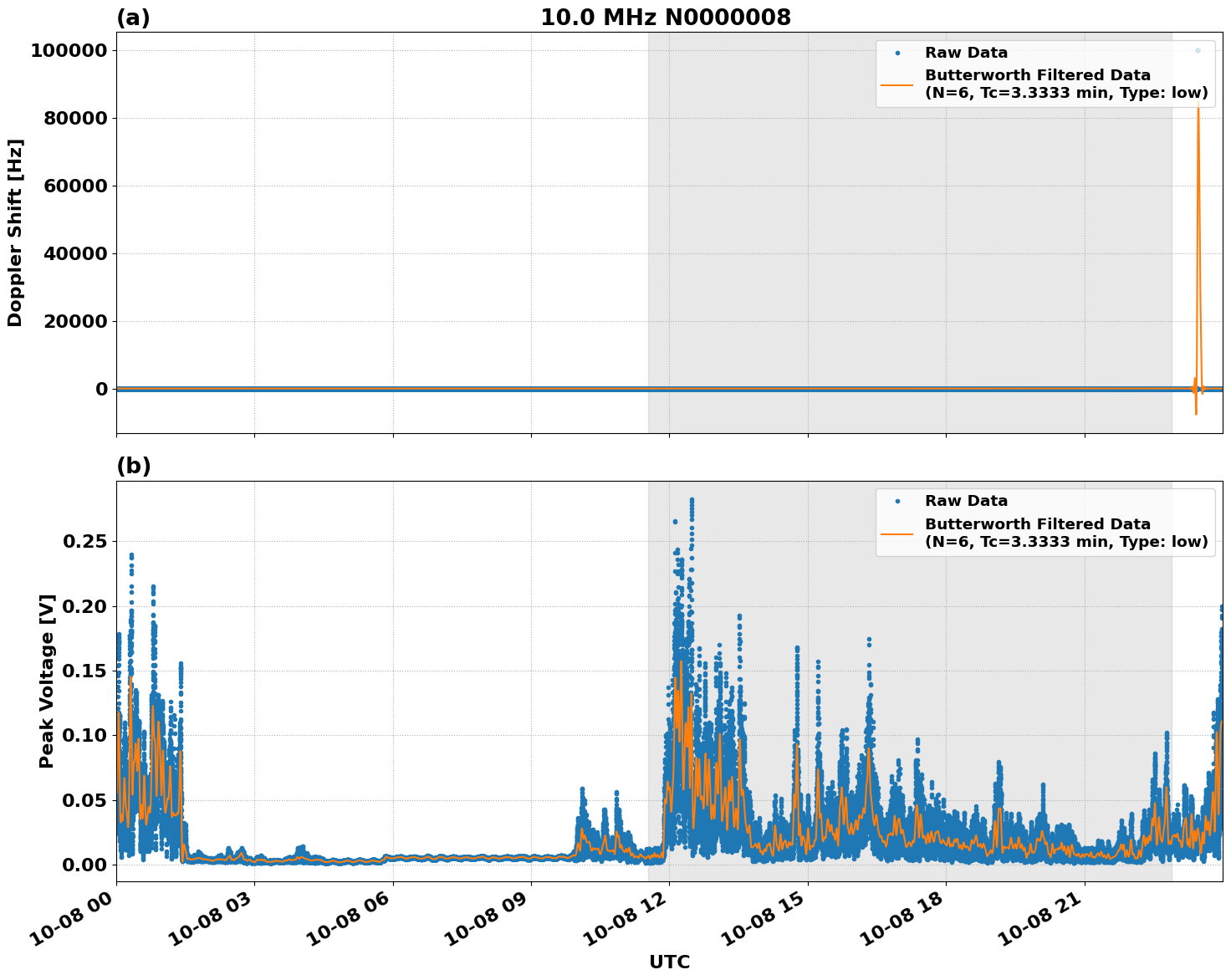Image resolution: width=1231 pixels, height=980 pixels.
Task: Click the Peak Voltage [V] axis label
Action: (x=46, y=686)
